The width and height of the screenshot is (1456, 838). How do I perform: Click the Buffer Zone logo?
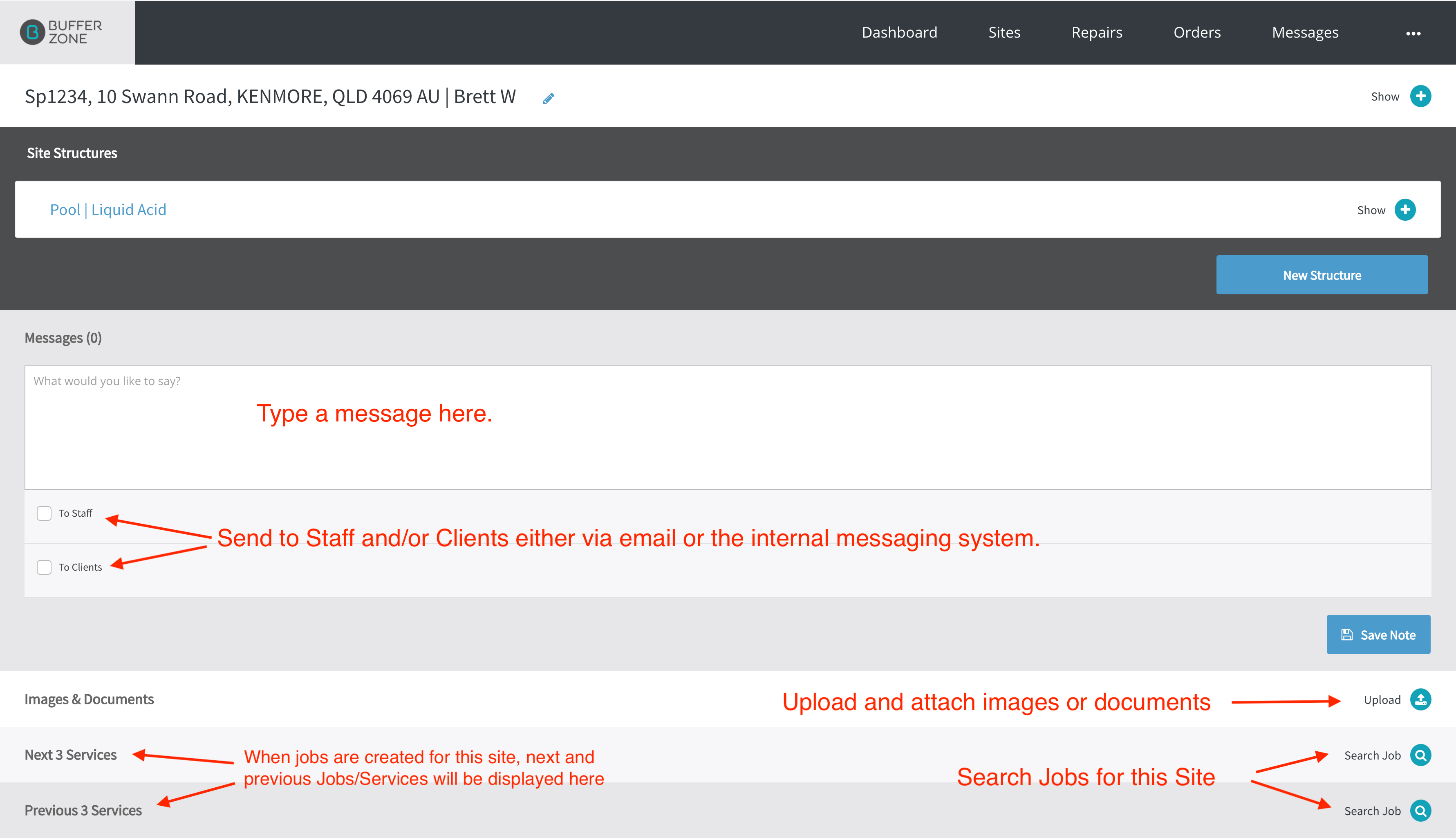click(61, 32)
